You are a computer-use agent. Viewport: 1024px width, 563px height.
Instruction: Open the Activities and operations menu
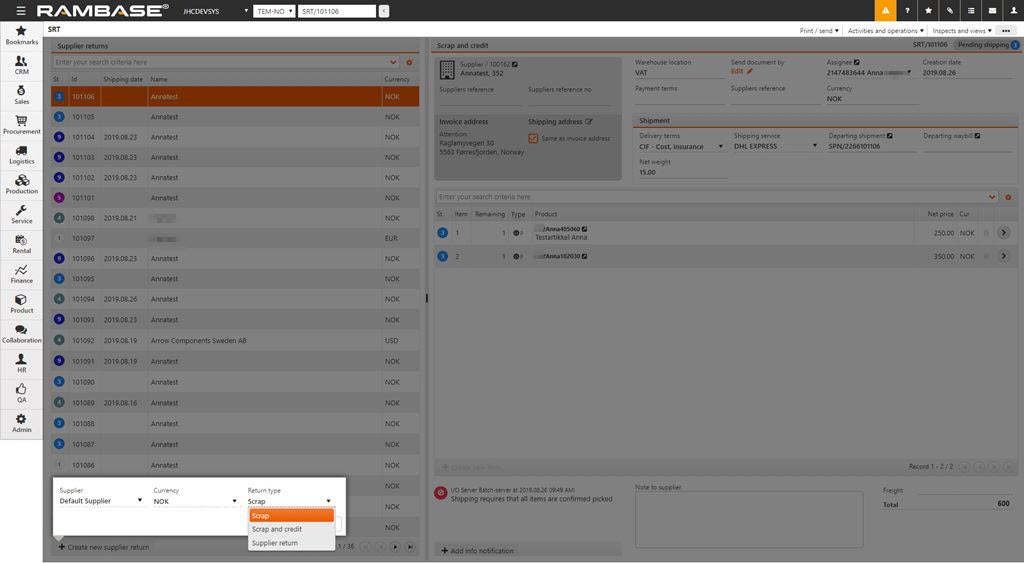click(885, 31)
